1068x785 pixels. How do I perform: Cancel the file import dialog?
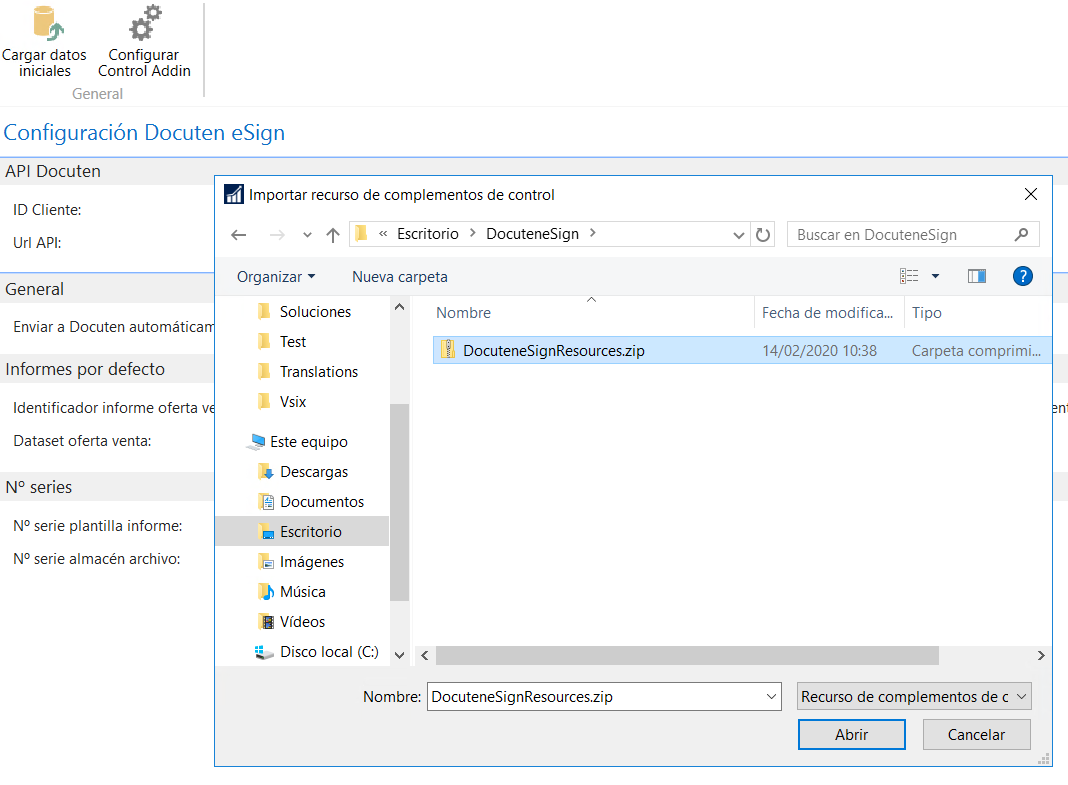[976, 735]
